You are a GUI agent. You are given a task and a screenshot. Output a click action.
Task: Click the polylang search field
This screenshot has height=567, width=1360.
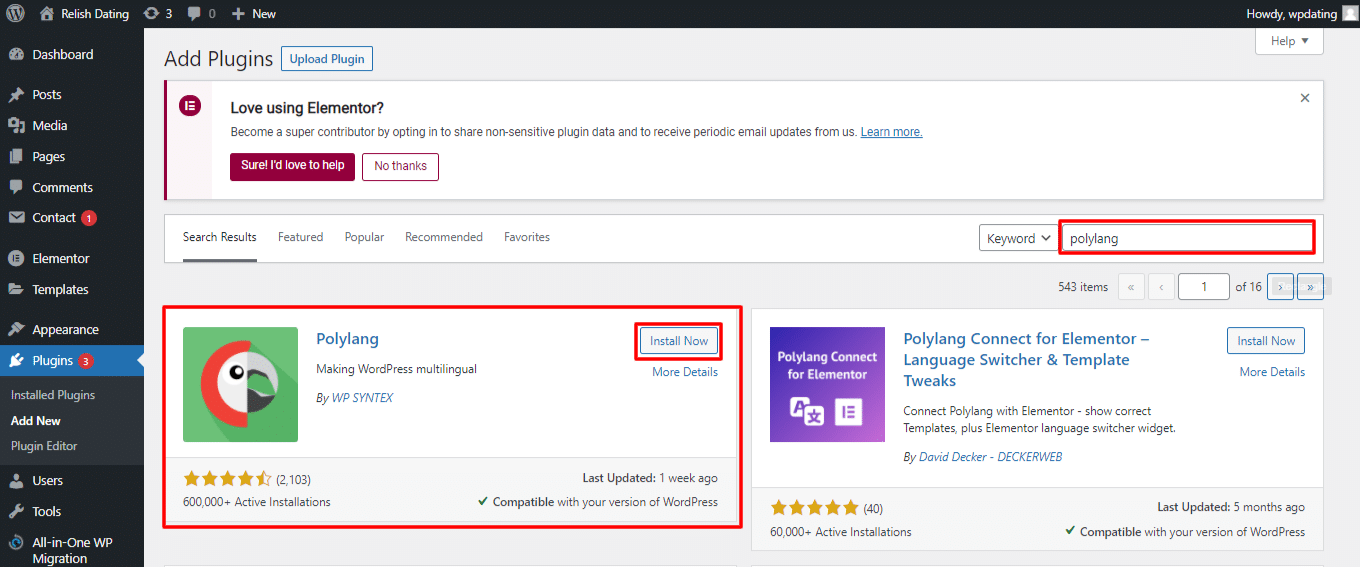pos(1187,238)
